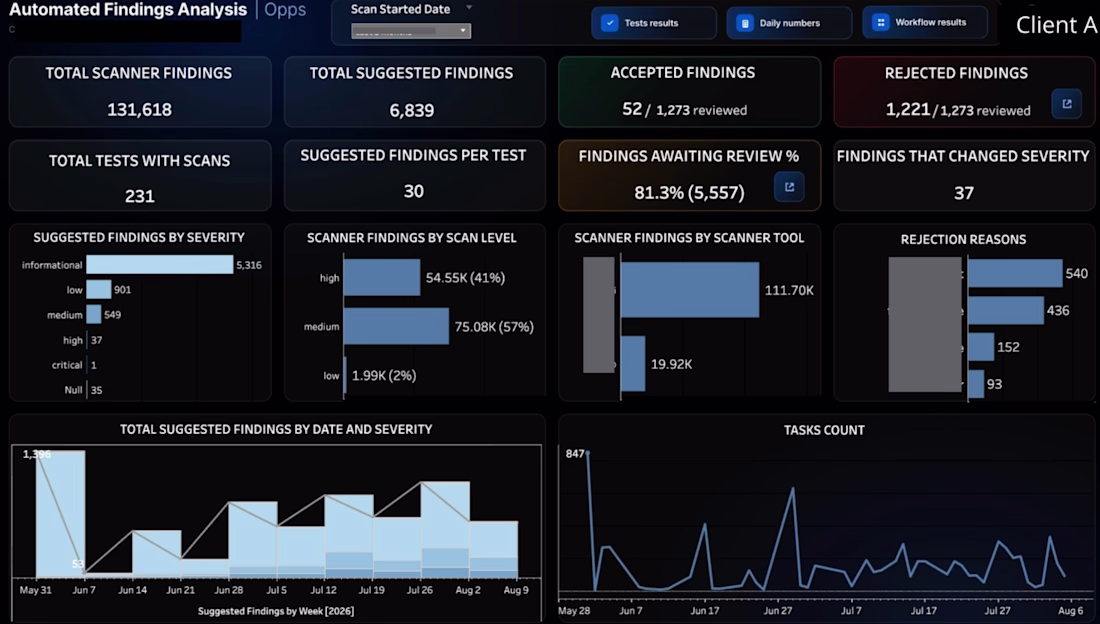Select the medium severity bar 549
The height and width of the screenshot is (624, 1100).
94,314
